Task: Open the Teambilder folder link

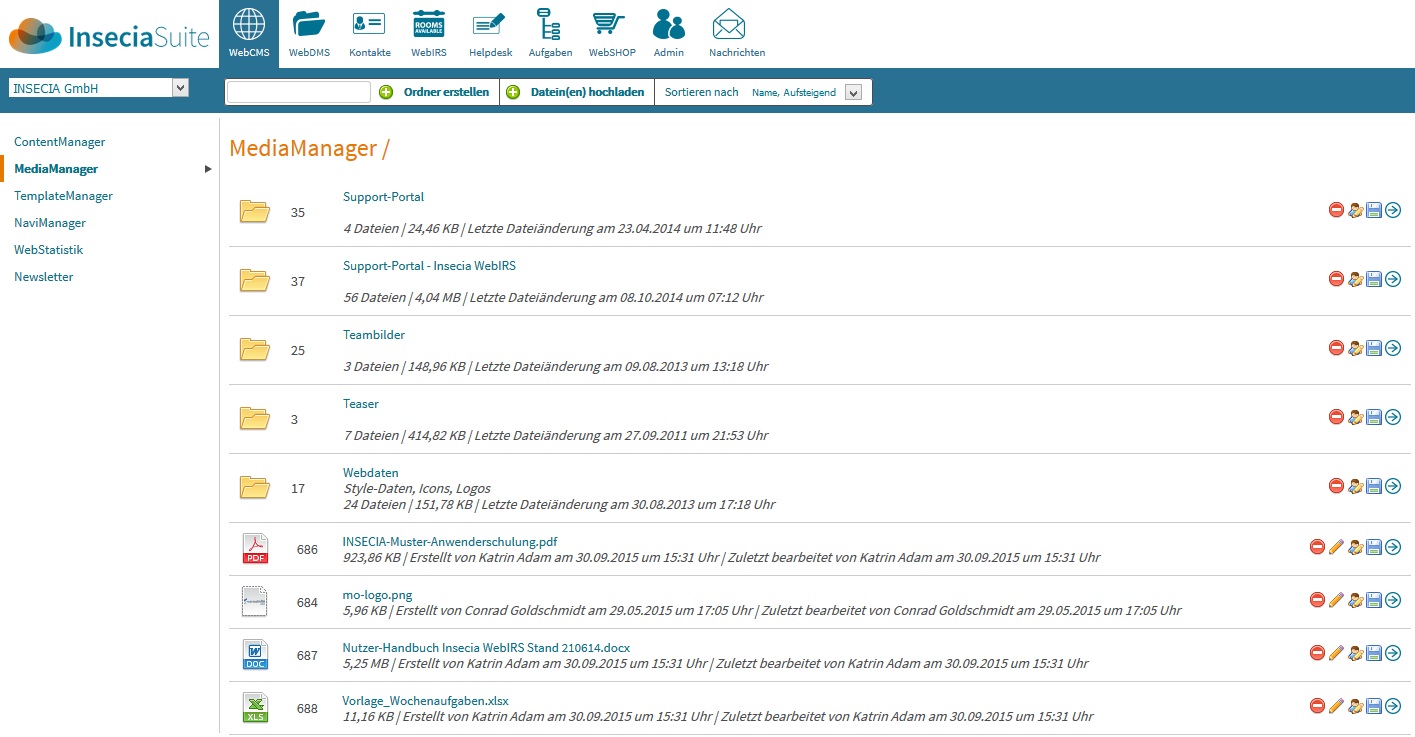Action: [374, 335]
